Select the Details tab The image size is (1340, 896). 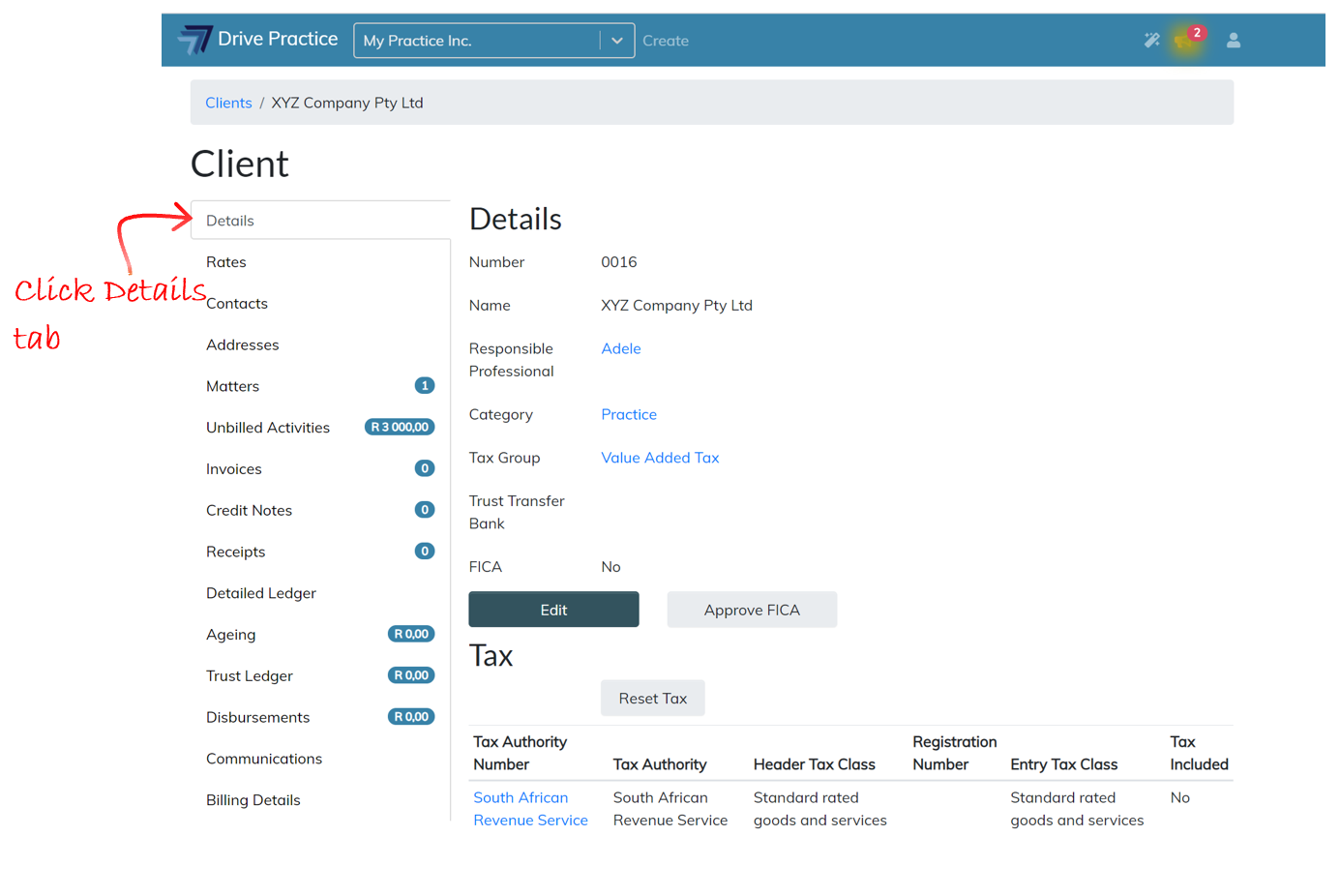pyautogui.click(x=230, y=221)
